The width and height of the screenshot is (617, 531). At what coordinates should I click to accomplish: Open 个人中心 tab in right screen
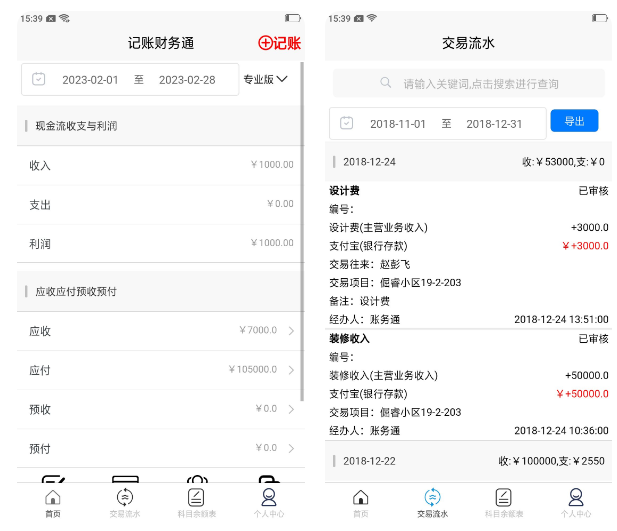pyautogui.click(x=576, y=503)
